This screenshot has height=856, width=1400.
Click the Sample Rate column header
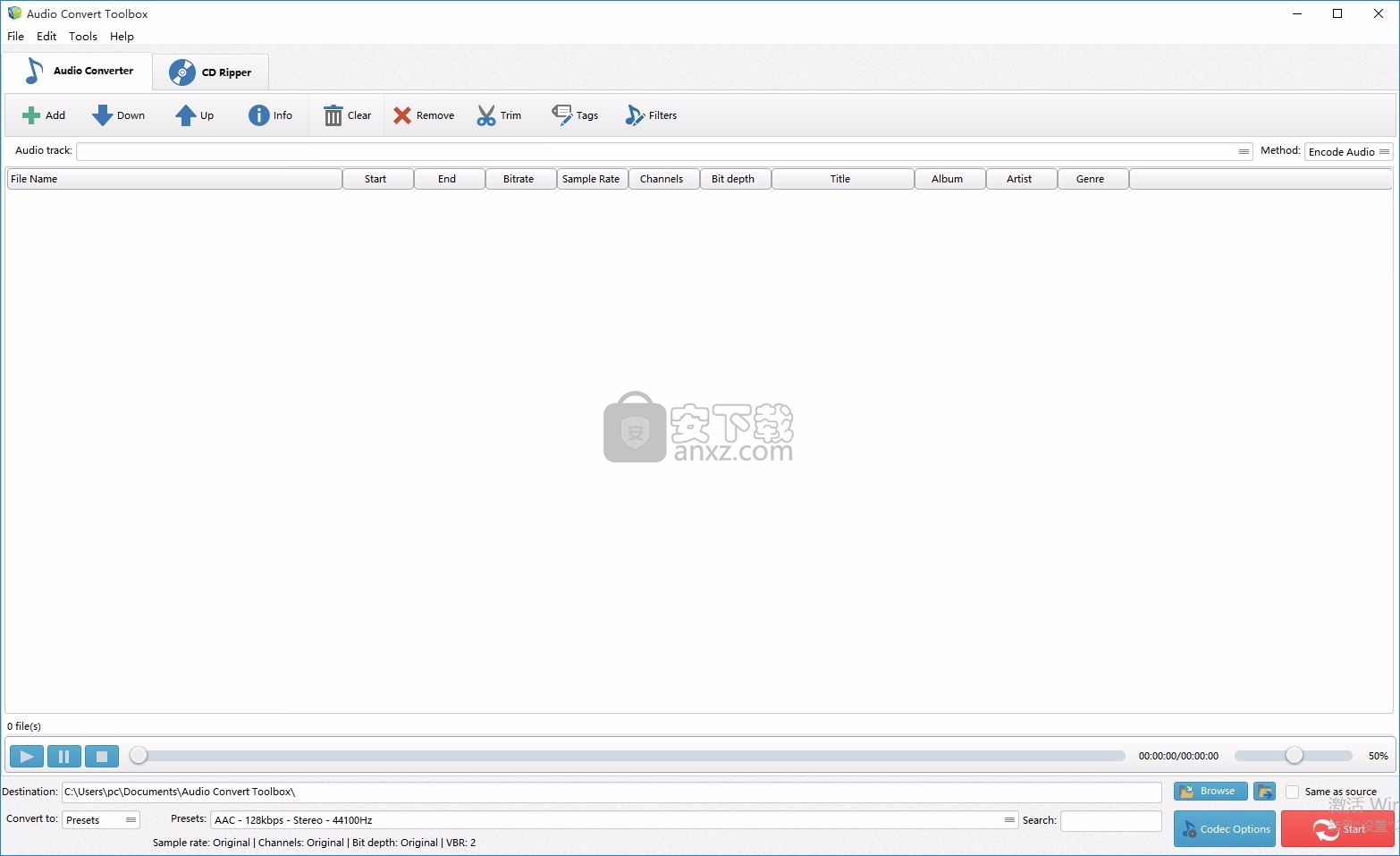(x=593, y=179)
